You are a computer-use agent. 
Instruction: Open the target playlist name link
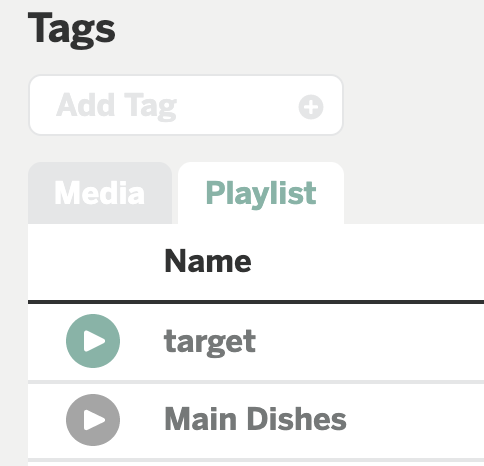click(x=210, y=341)
